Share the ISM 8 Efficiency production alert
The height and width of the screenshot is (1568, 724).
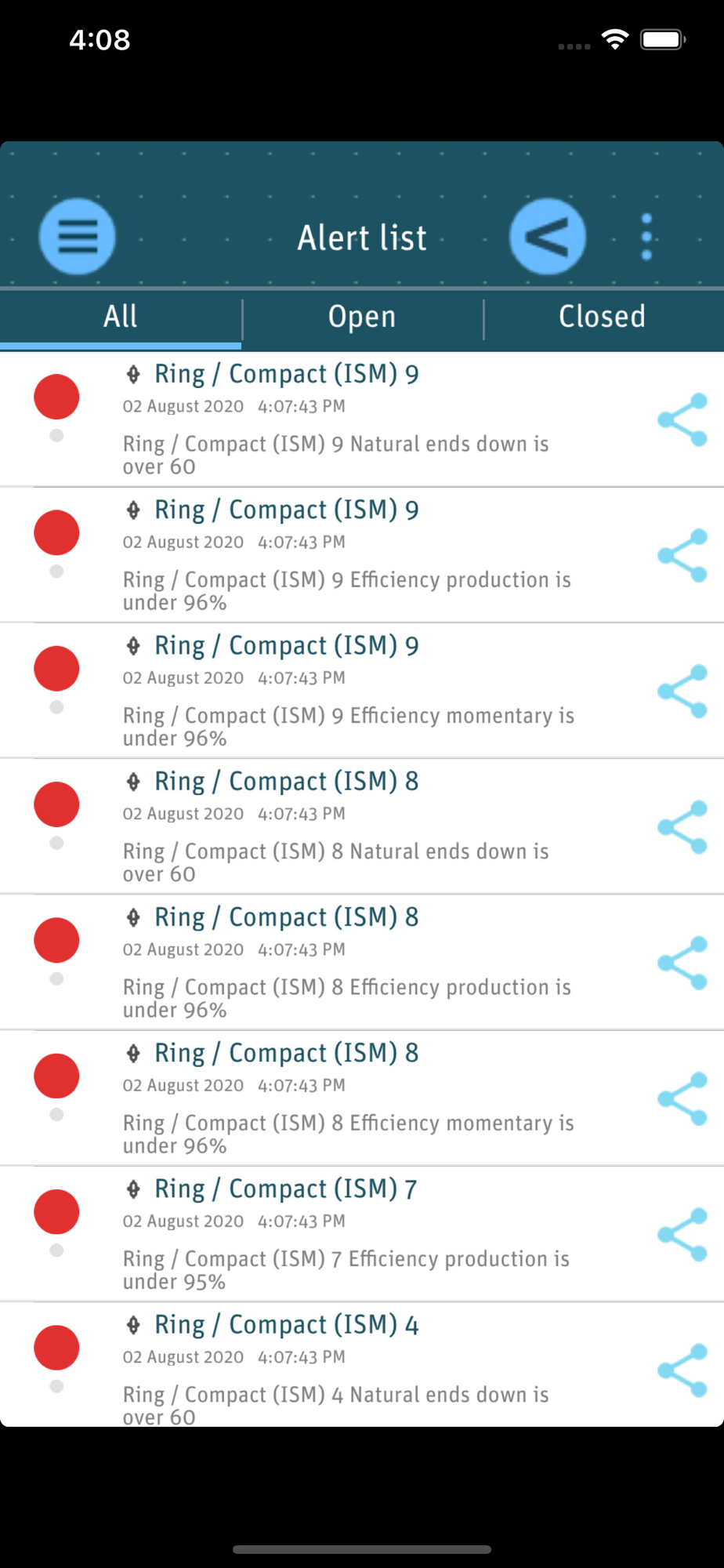point(682,963)
